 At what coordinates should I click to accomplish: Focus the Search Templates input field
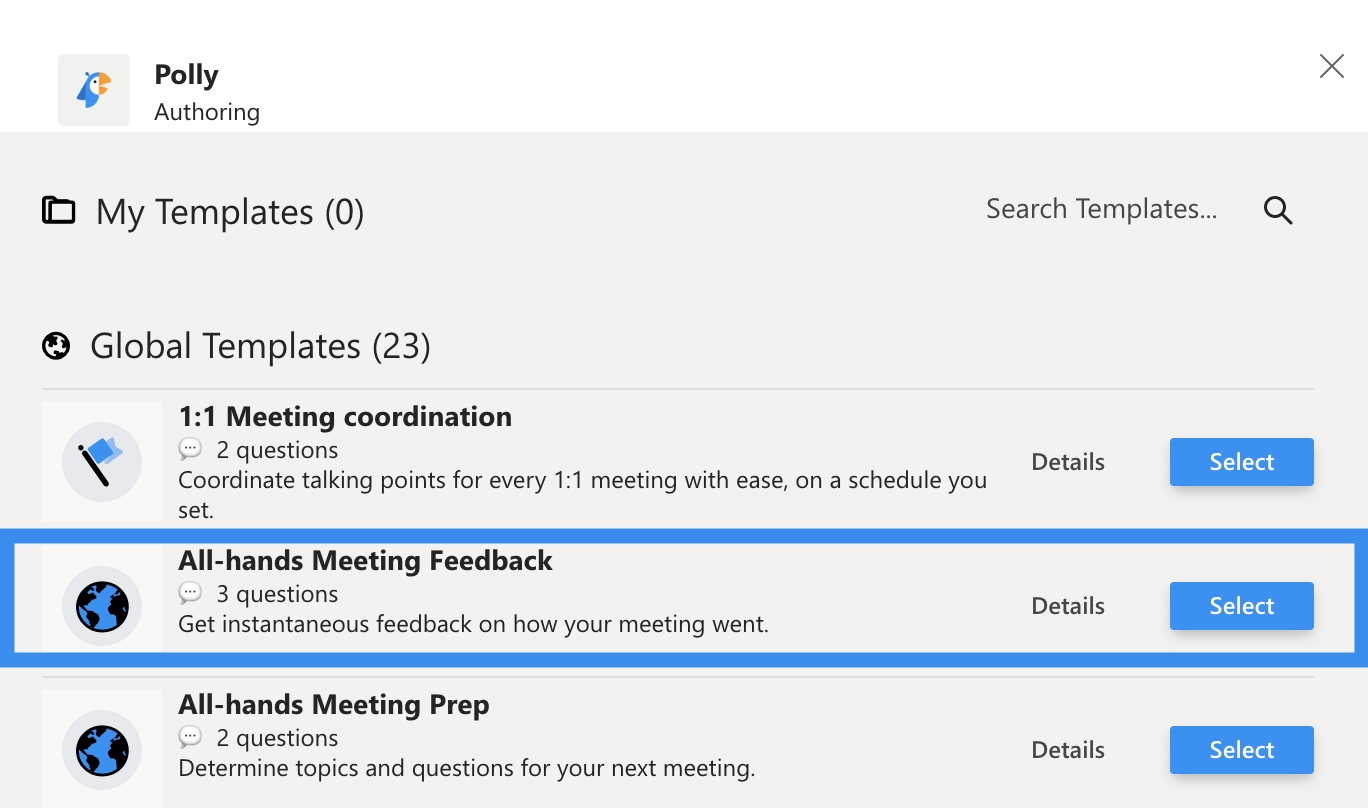pyautogui.click(x=1101, y=209)
